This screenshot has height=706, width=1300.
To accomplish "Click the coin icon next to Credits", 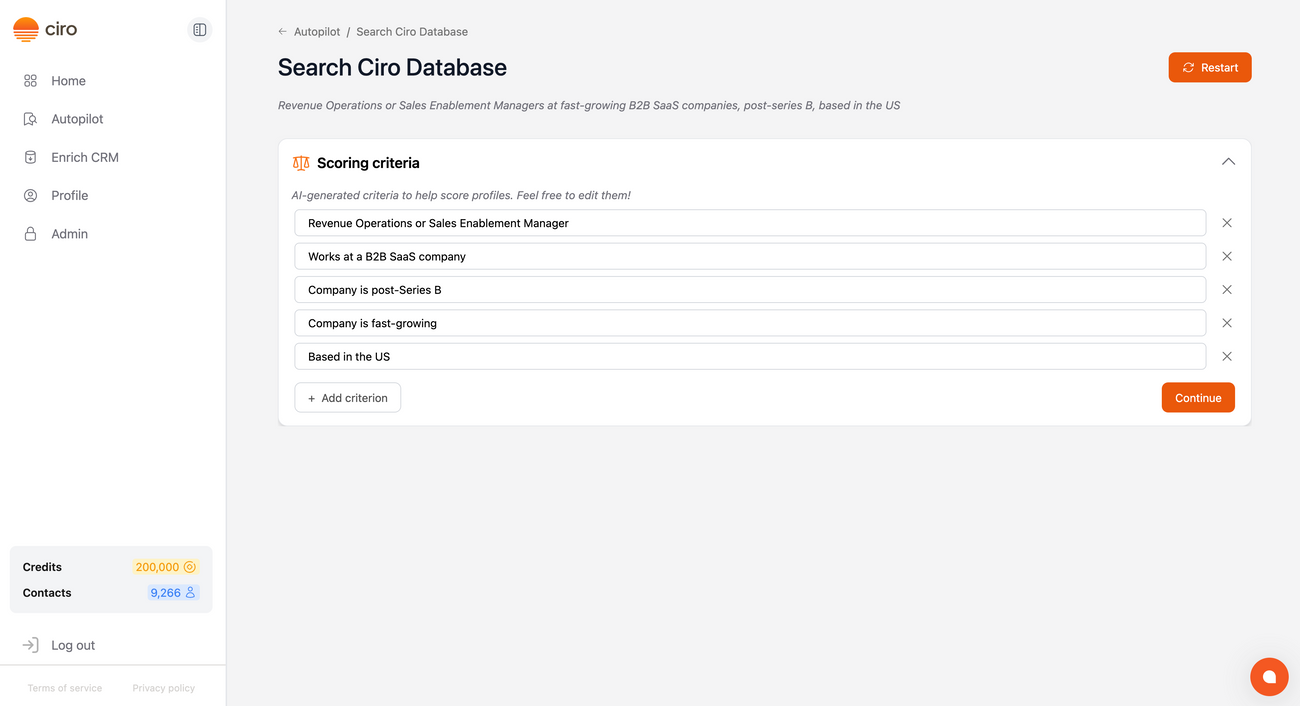I will (x=189, y=566).
